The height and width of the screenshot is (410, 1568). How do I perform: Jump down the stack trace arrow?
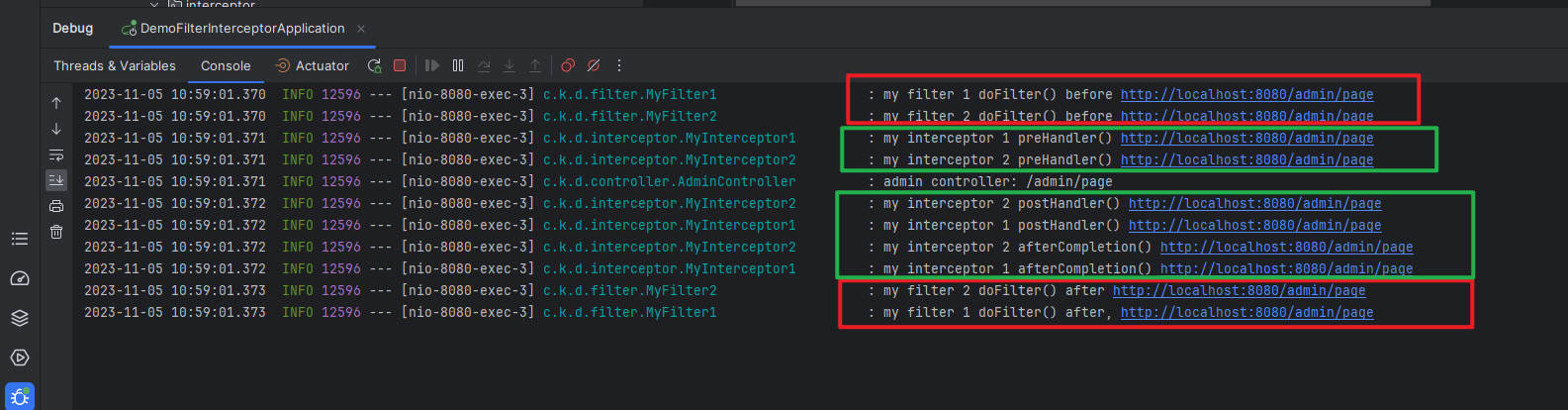[56, 129]
